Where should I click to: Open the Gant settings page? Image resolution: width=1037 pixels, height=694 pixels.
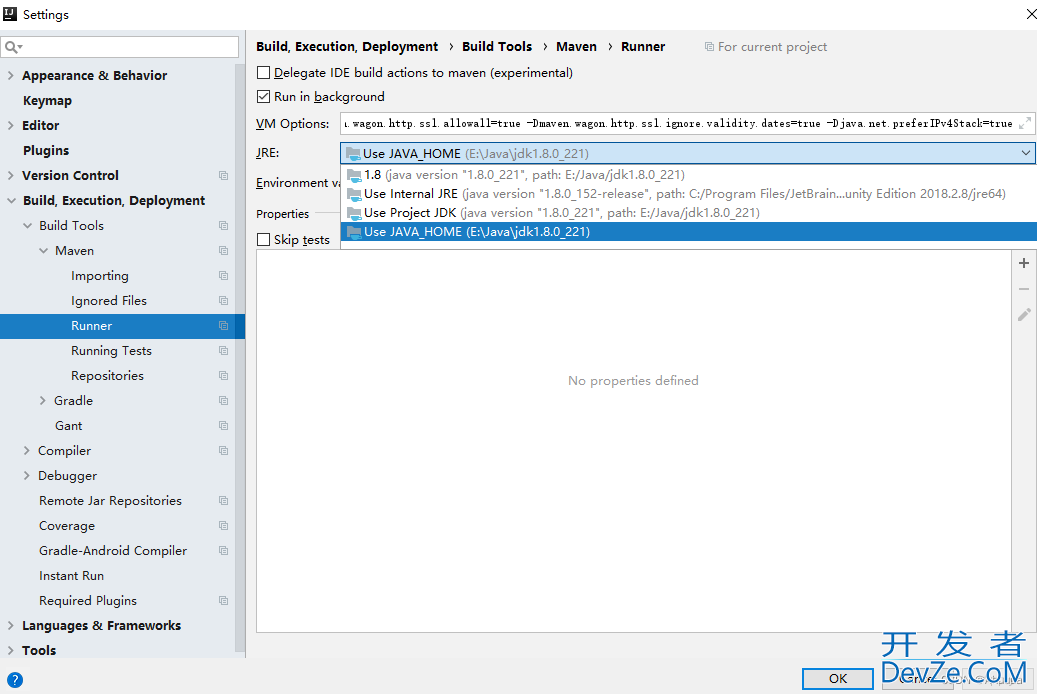click(x=69, y=425)
